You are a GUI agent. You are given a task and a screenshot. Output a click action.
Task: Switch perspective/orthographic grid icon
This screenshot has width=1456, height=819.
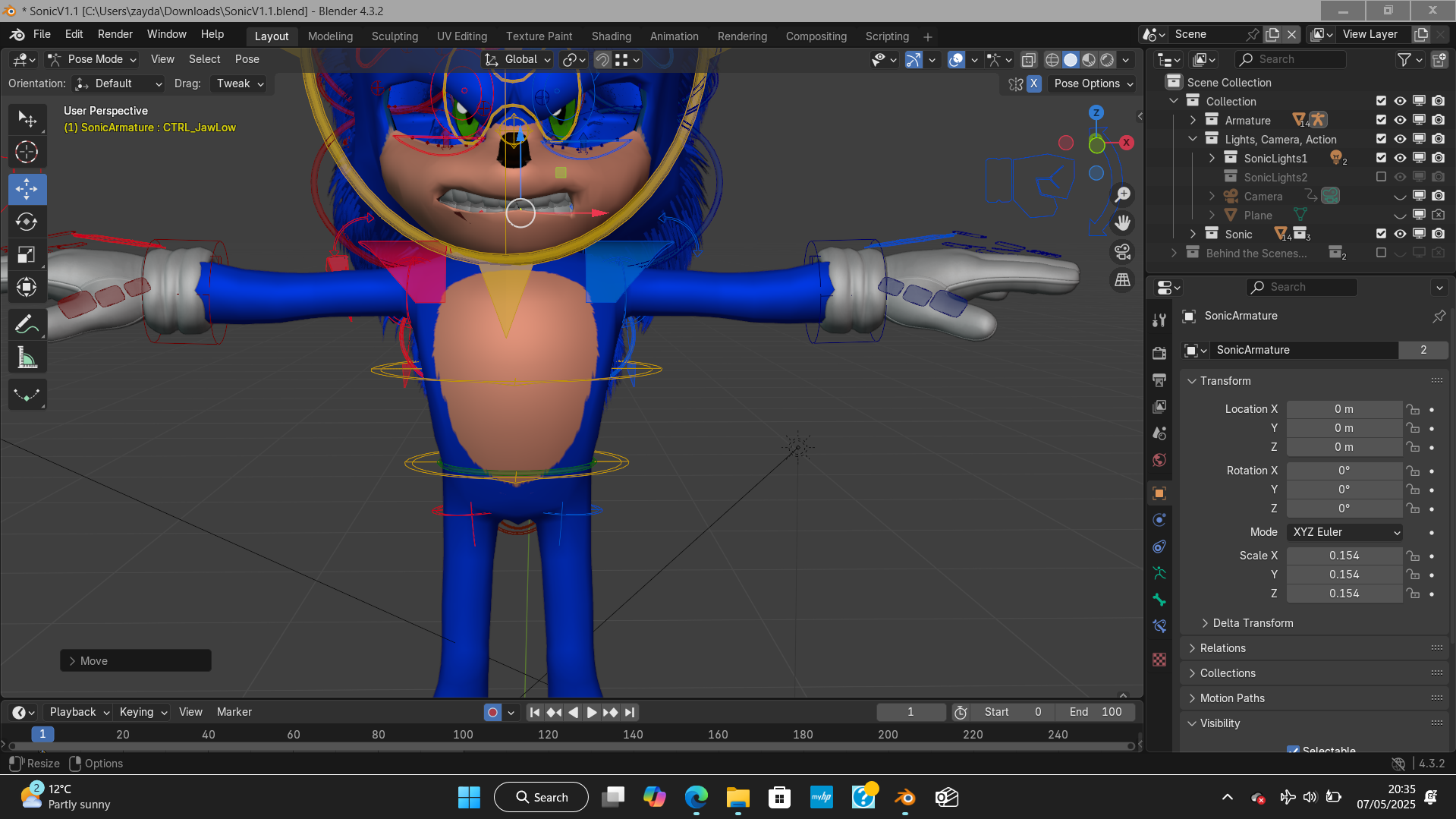click(x=1122, y=280)
